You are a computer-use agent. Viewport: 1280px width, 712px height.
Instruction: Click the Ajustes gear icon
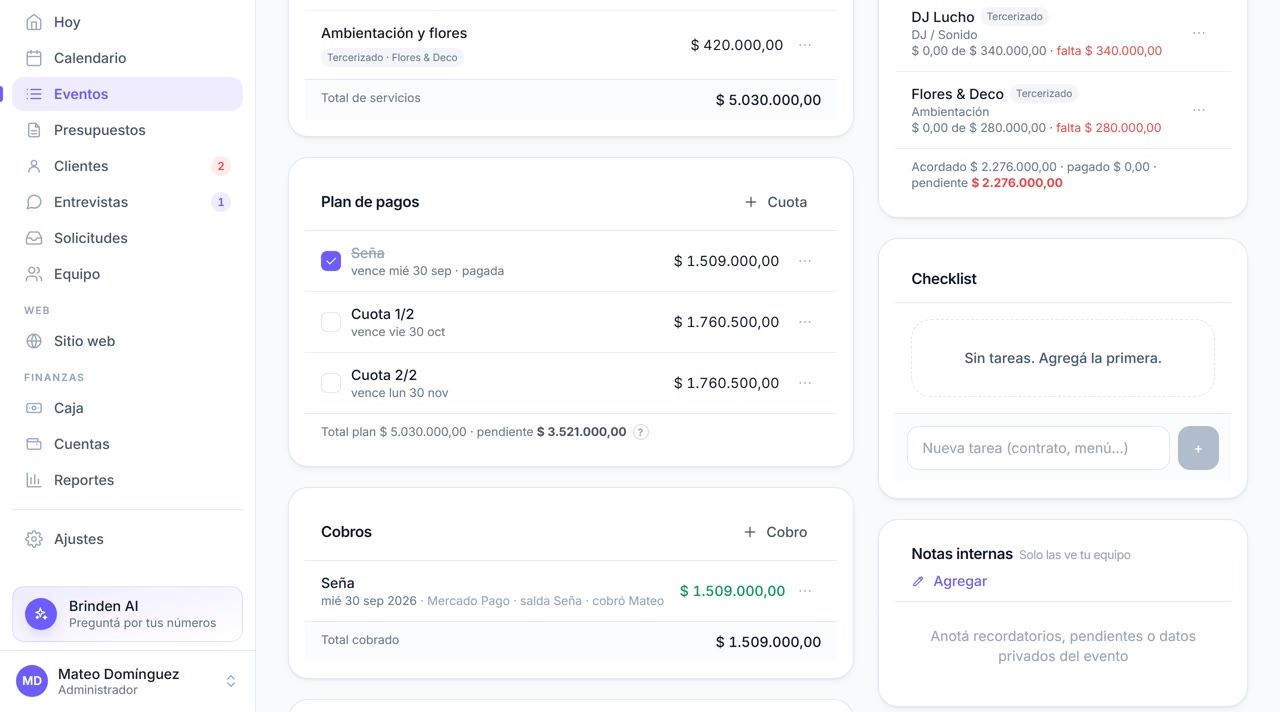(x=34, y=539)
